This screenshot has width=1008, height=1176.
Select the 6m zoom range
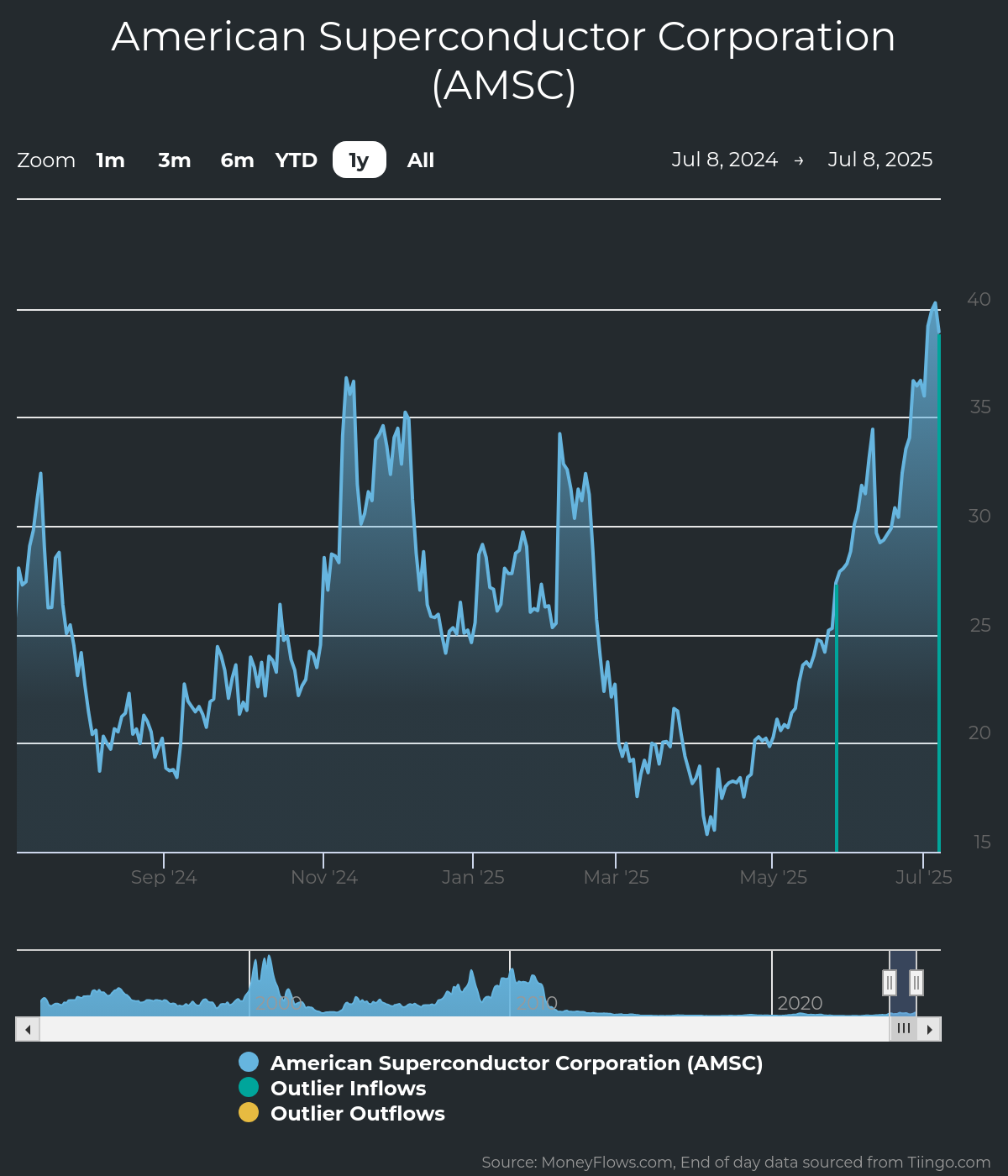coord(237,160)
